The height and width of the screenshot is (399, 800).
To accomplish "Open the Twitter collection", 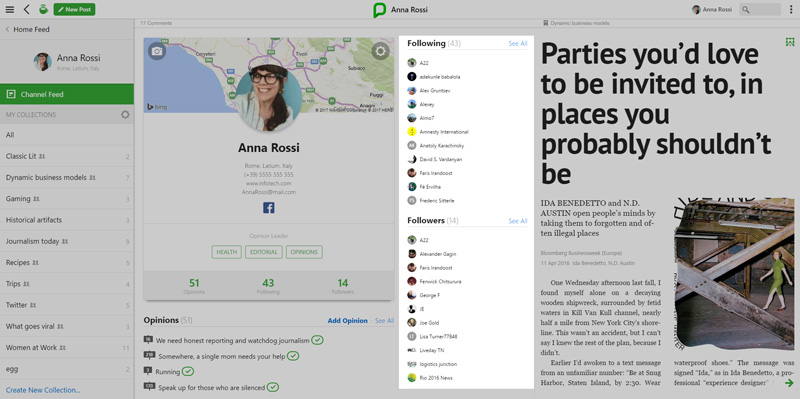I will pos(67,305).
